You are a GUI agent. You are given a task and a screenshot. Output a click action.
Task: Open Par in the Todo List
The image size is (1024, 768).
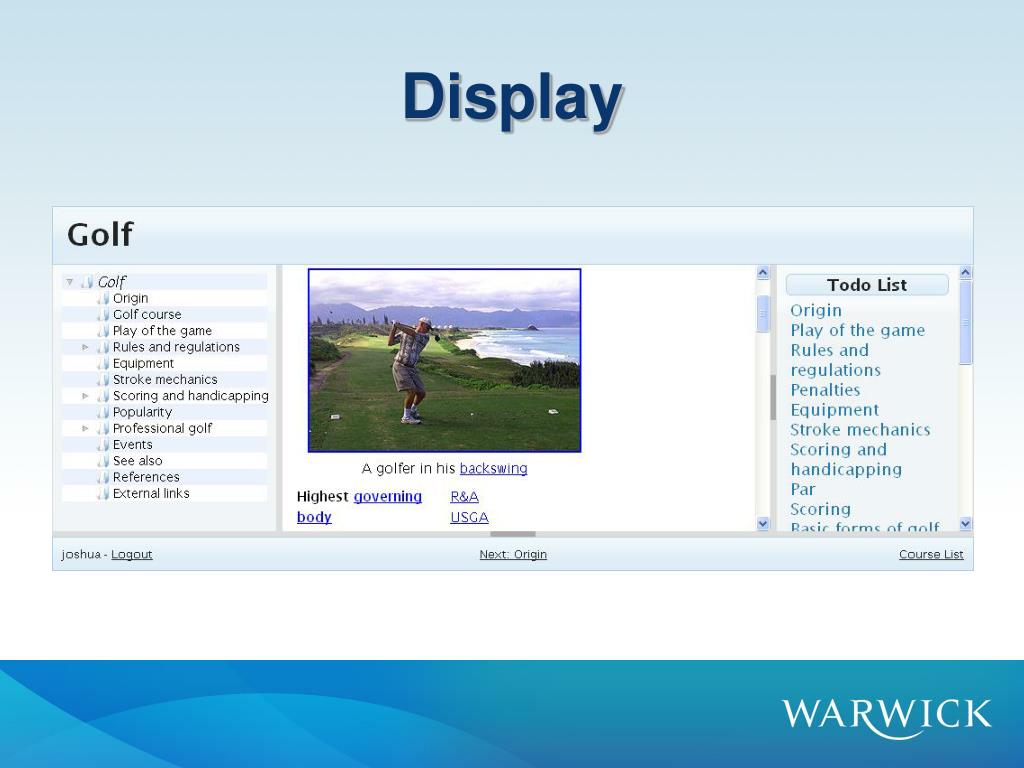pos(803,490)
